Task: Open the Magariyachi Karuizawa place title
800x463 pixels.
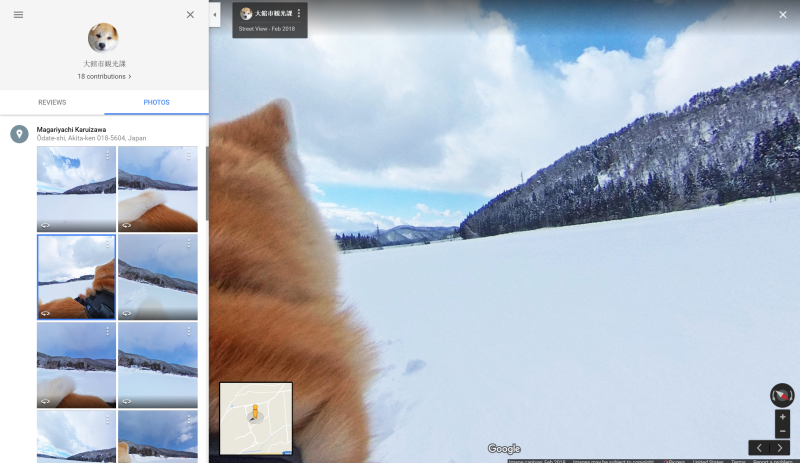Action: [x=71, y=130]
